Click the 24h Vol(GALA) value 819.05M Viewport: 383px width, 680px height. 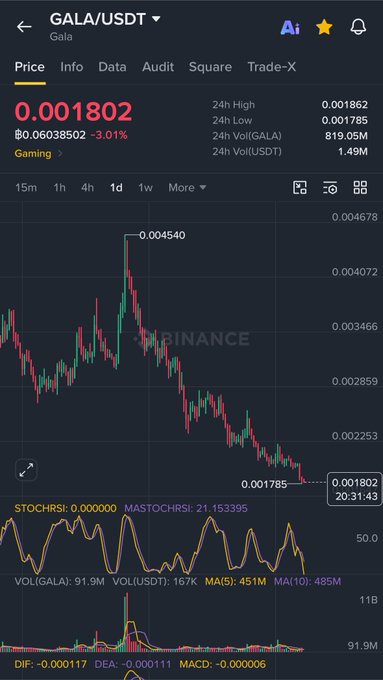click(346, 136)
